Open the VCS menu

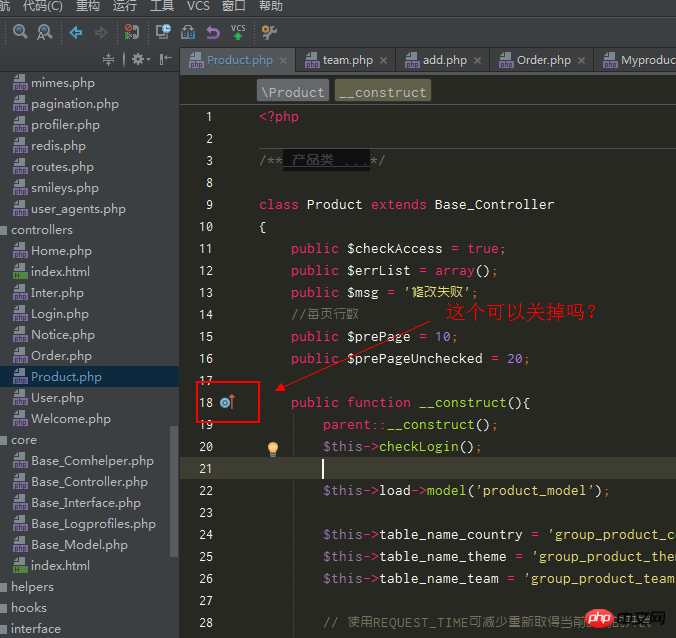click(198, 6)
